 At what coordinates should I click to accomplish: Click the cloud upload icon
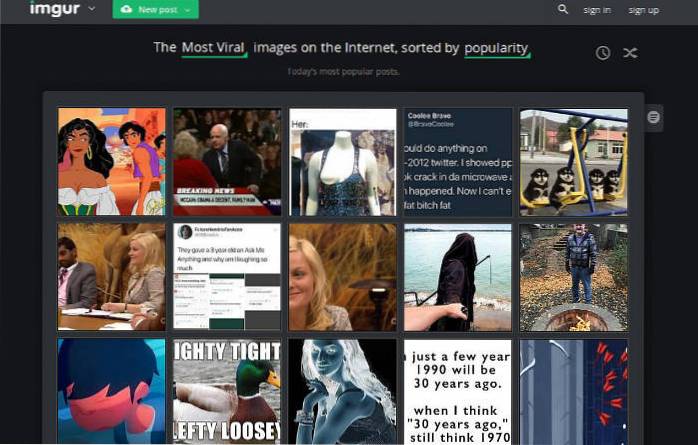[126, 9]
